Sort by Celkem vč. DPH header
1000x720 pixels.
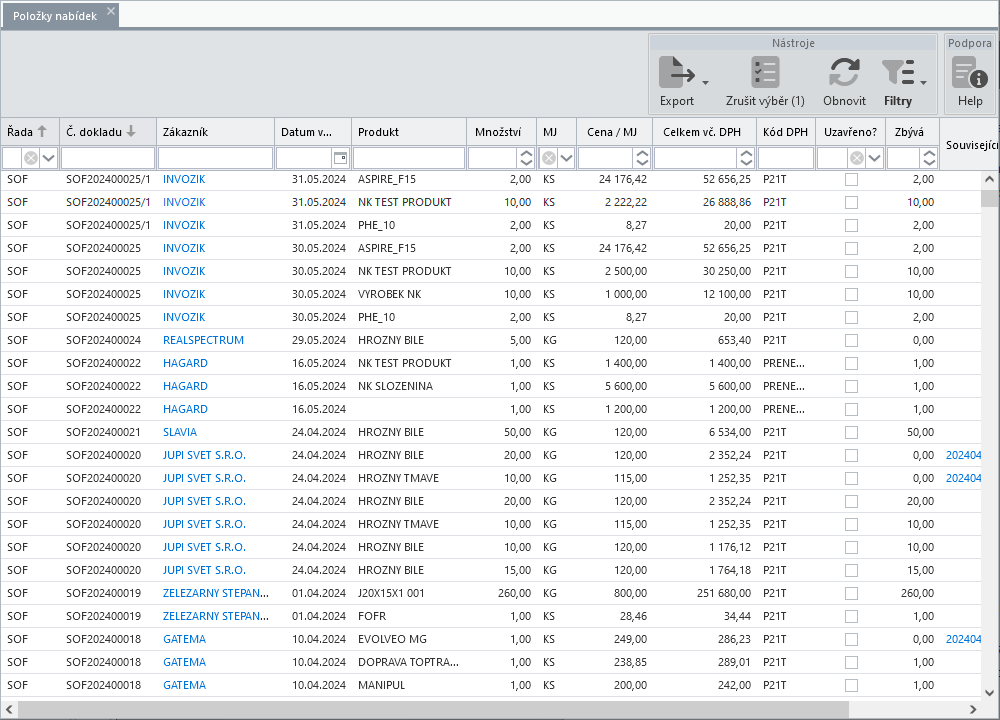point(702,132)
